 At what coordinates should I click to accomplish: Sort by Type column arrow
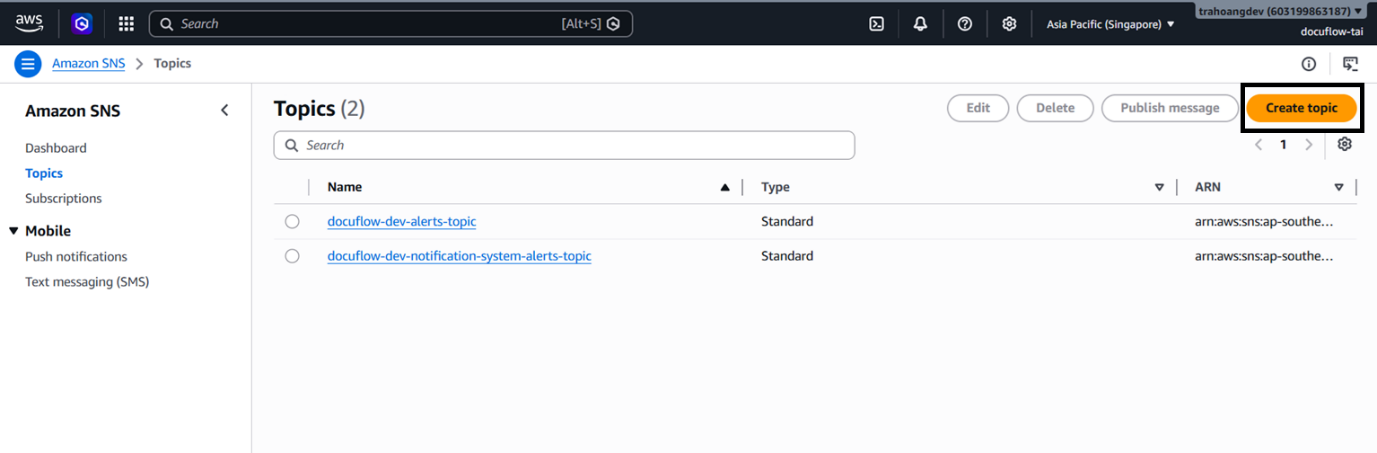click(1159, 187)
